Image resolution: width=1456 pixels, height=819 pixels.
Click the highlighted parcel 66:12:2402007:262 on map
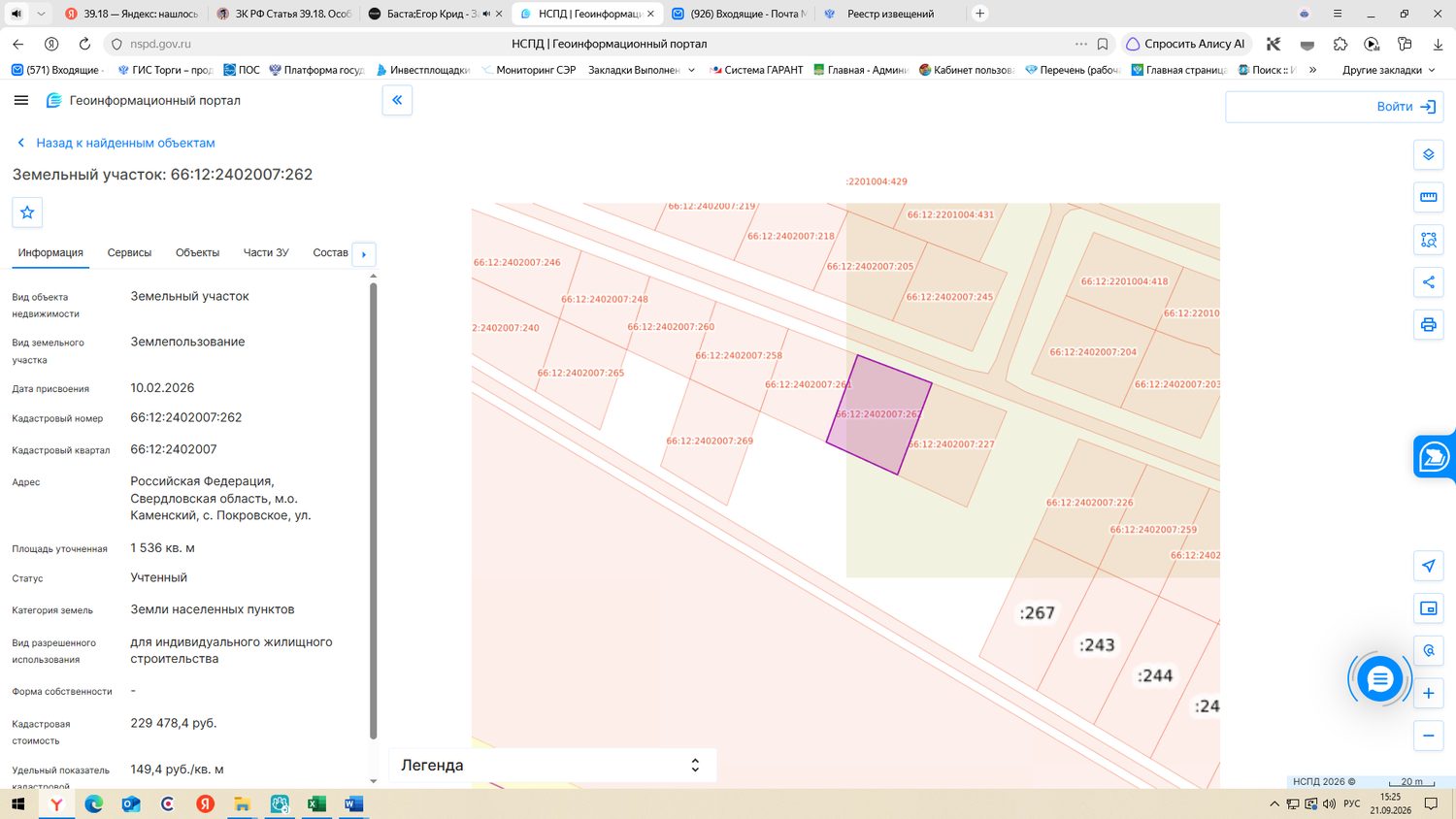click(x=878, y=414)
